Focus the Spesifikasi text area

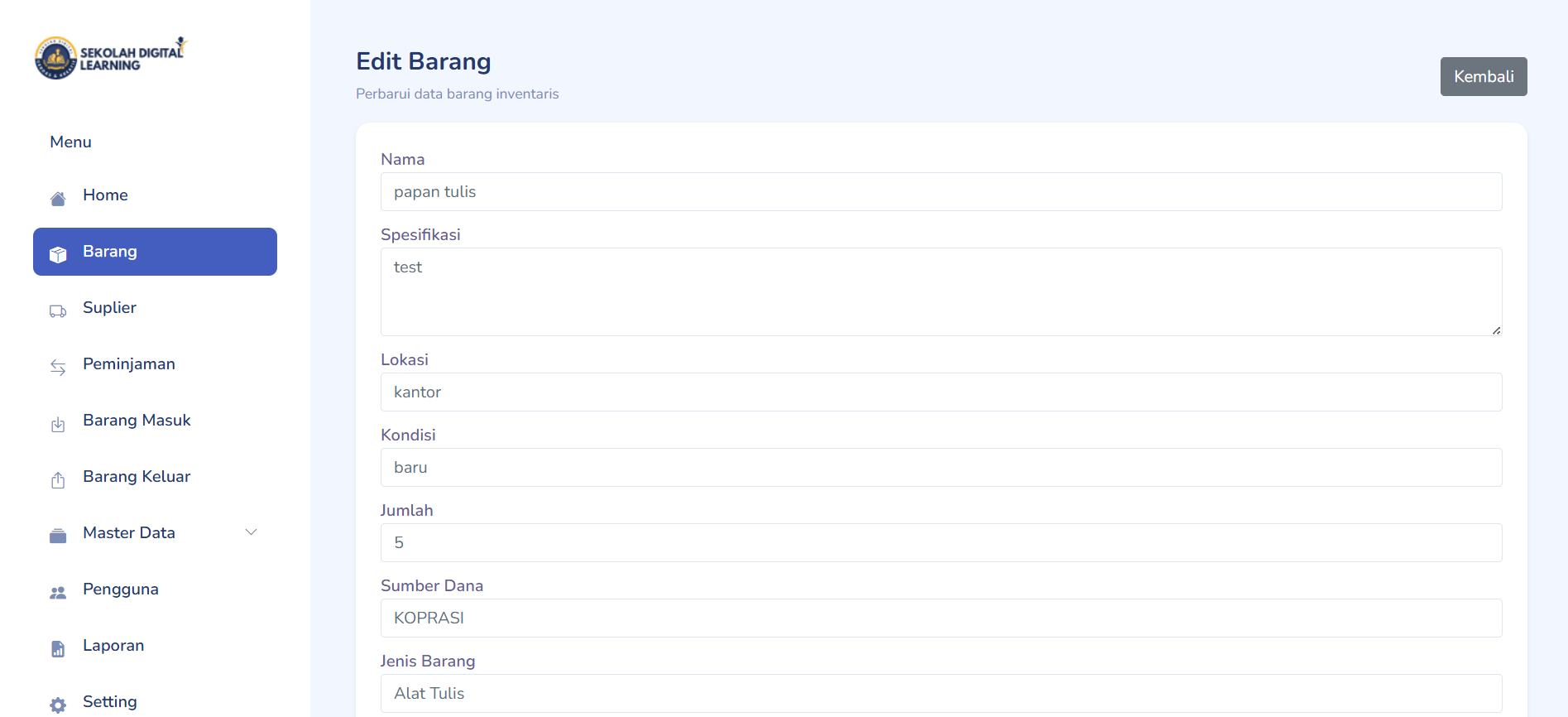(941, 291)
